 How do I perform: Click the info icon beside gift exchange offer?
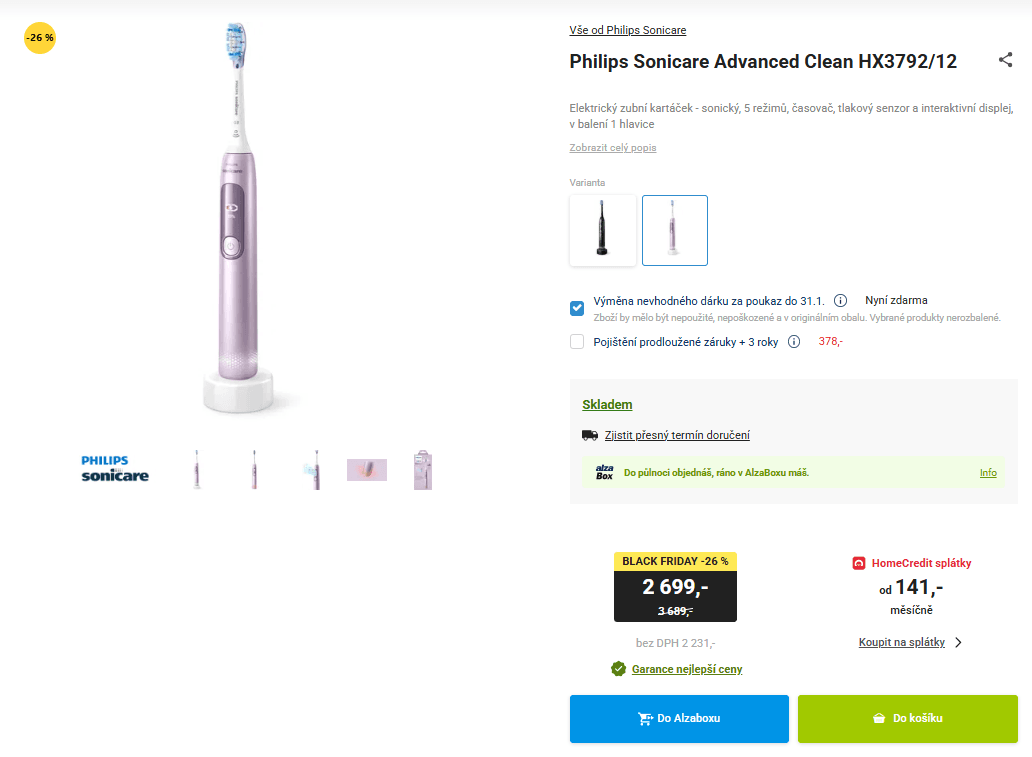840,299
